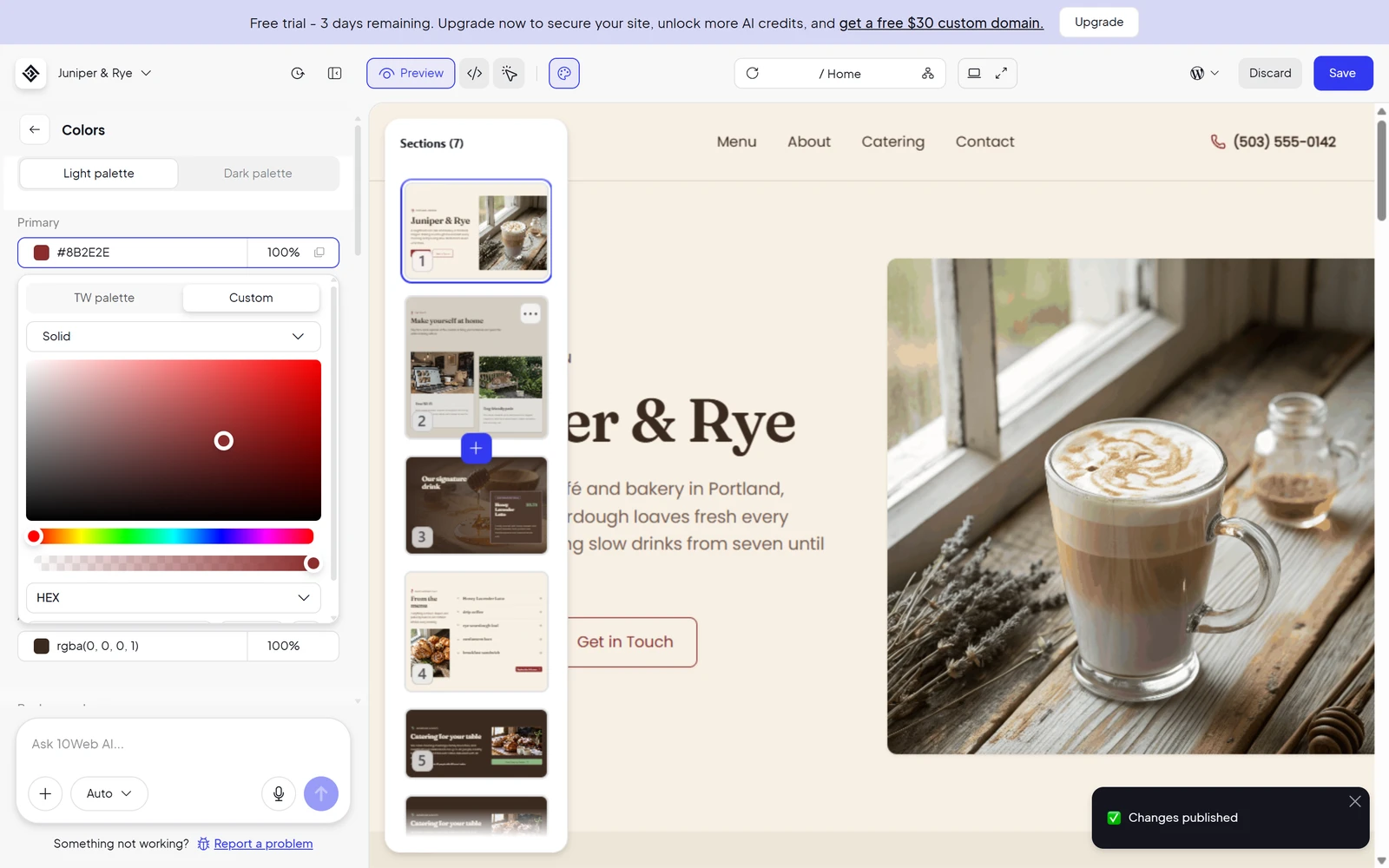Click the Sections (7) heading
The width and height of the screenshot is (1389, 868).
tap(431, 143)
